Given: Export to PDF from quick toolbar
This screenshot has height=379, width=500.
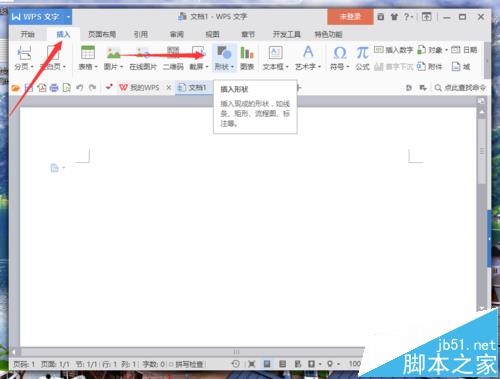Looking at the screenshot, I should pyautogui.click(x=42, y=88).
